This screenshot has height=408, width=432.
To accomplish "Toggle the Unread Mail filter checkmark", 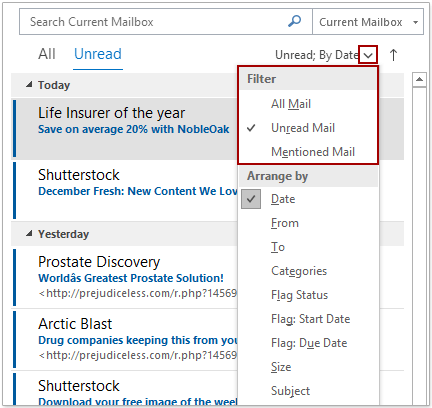I will coord(309,128).
